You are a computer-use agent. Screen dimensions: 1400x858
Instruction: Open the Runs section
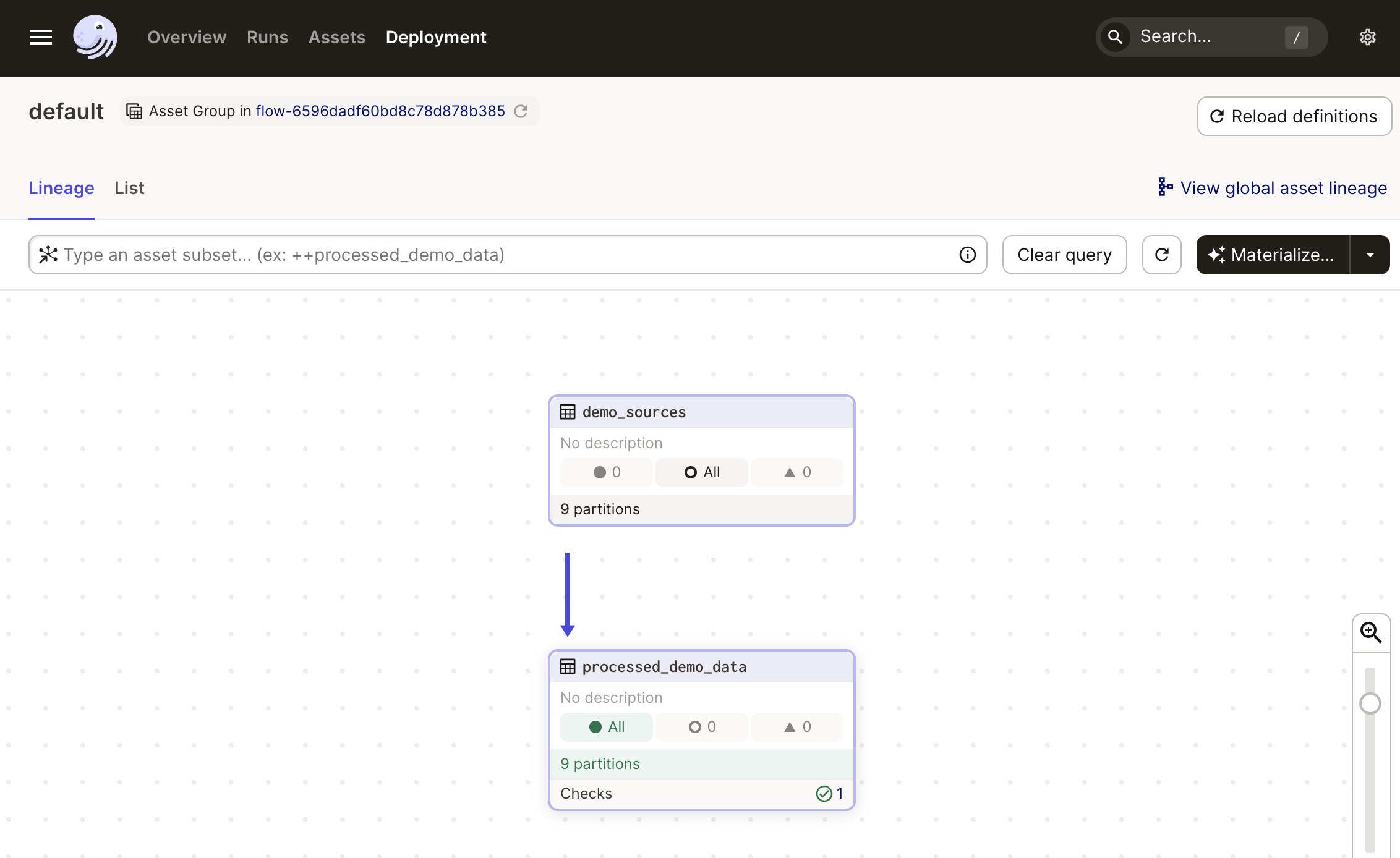[x=267, y=37]
